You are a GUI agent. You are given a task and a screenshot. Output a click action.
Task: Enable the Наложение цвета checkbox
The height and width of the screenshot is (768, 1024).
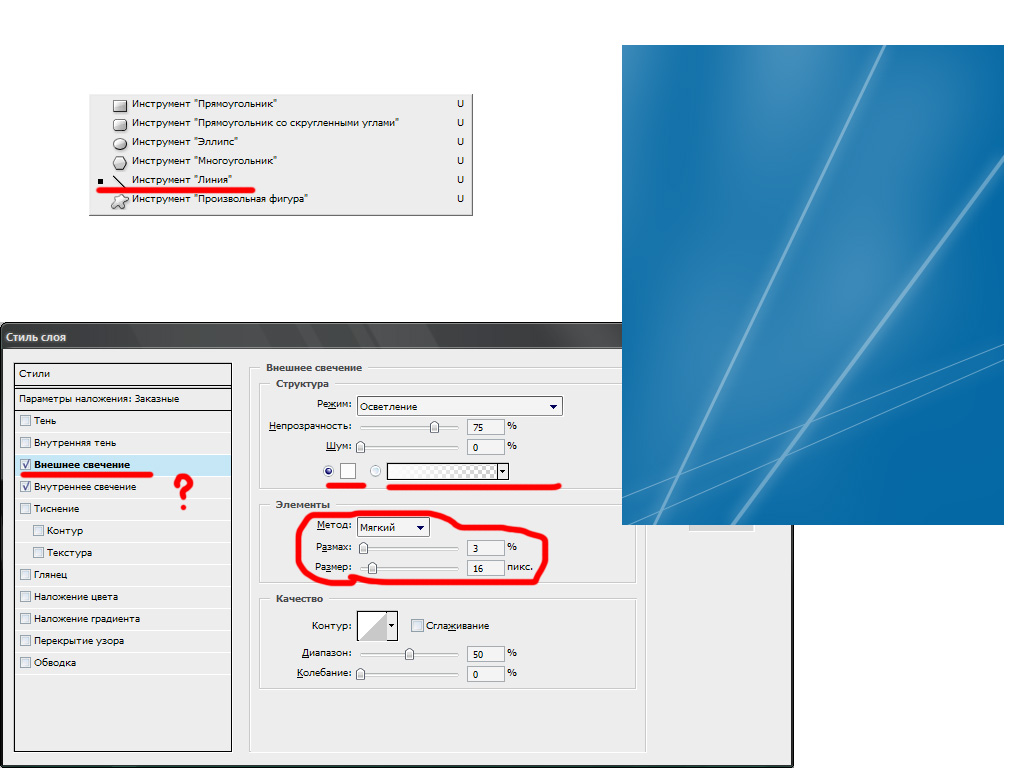point(25,596)
